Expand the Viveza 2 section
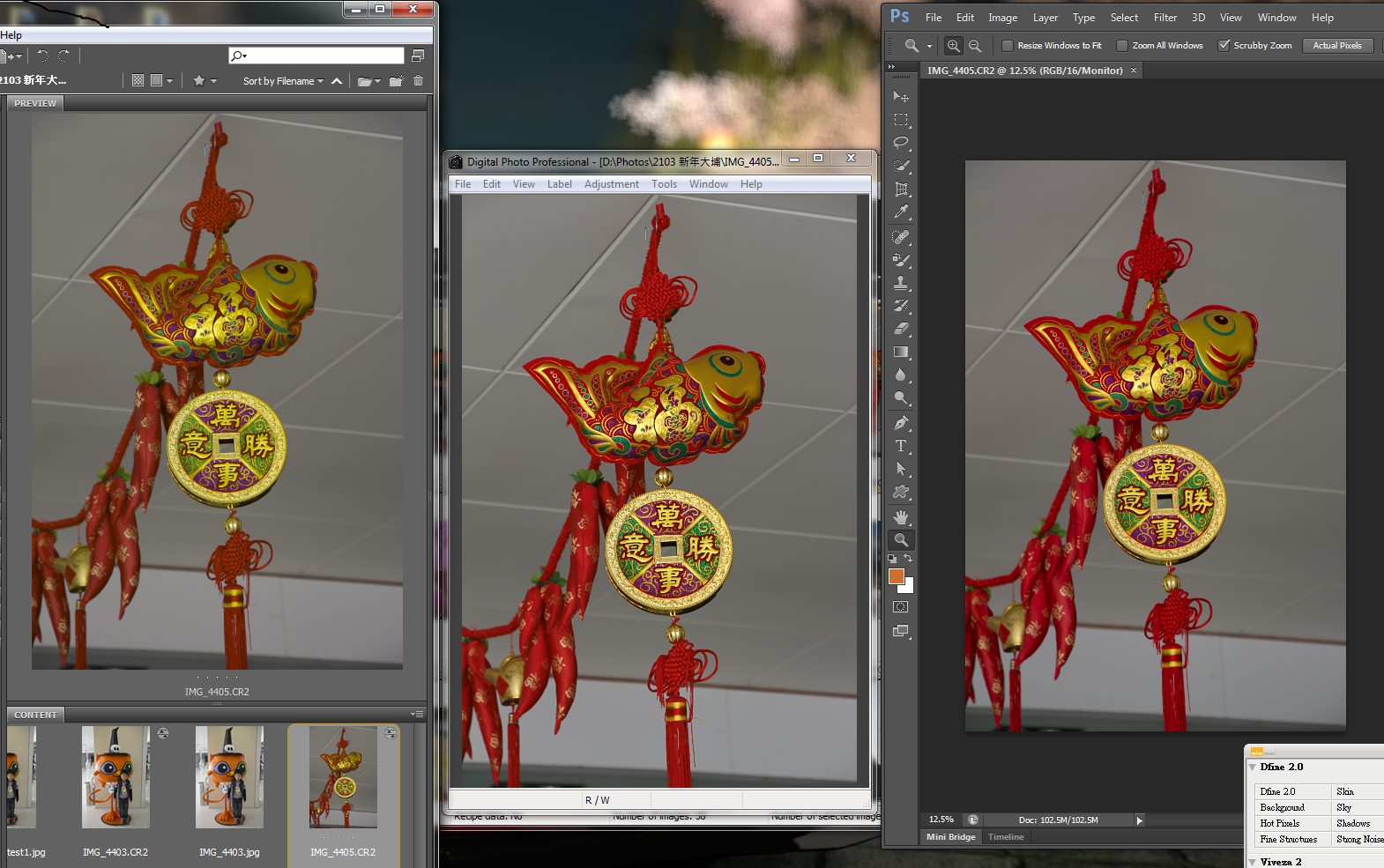Screen dimensions: 1384x868 1252,862
